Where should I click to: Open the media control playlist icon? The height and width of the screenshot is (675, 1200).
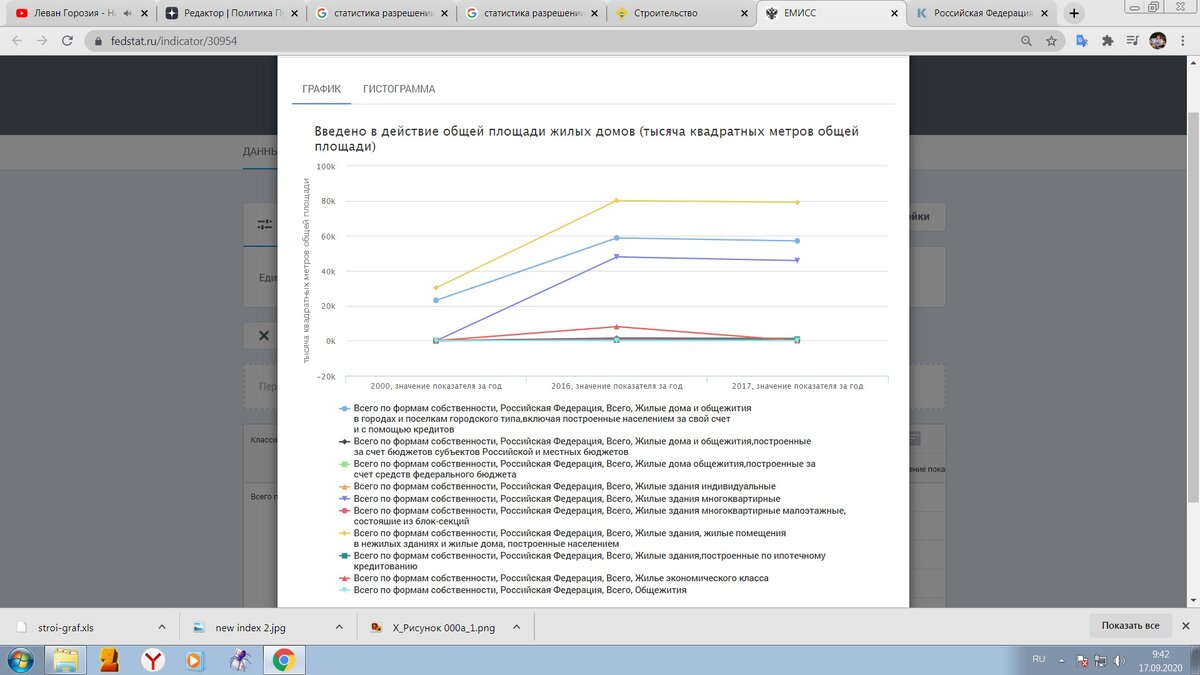tap(1132, 42)
